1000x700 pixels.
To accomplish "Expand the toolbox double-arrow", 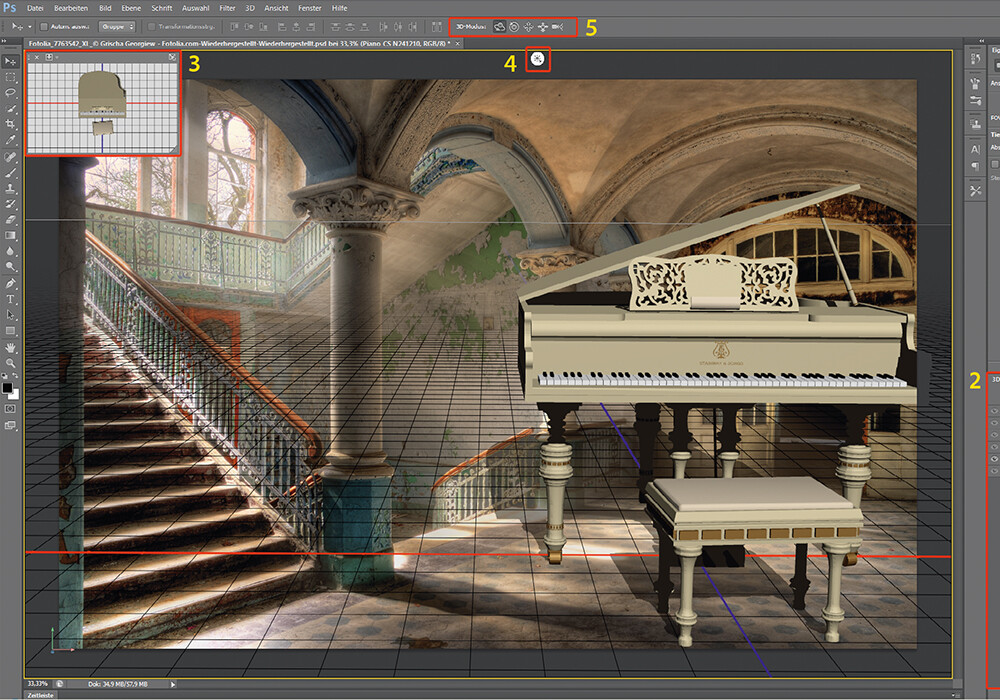I will click(x=4, y=41).
